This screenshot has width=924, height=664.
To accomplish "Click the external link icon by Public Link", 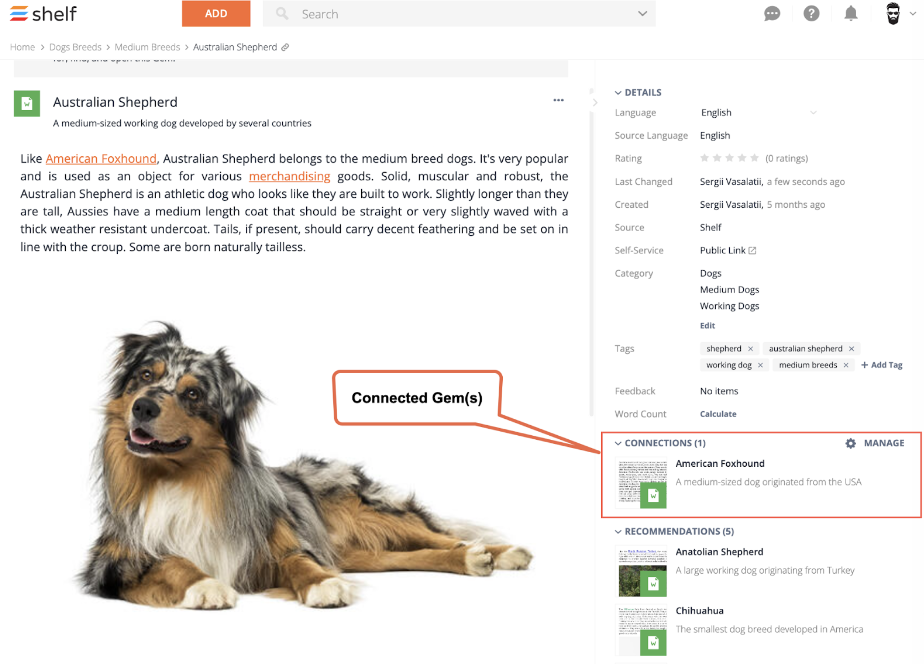I will (753, 250).
